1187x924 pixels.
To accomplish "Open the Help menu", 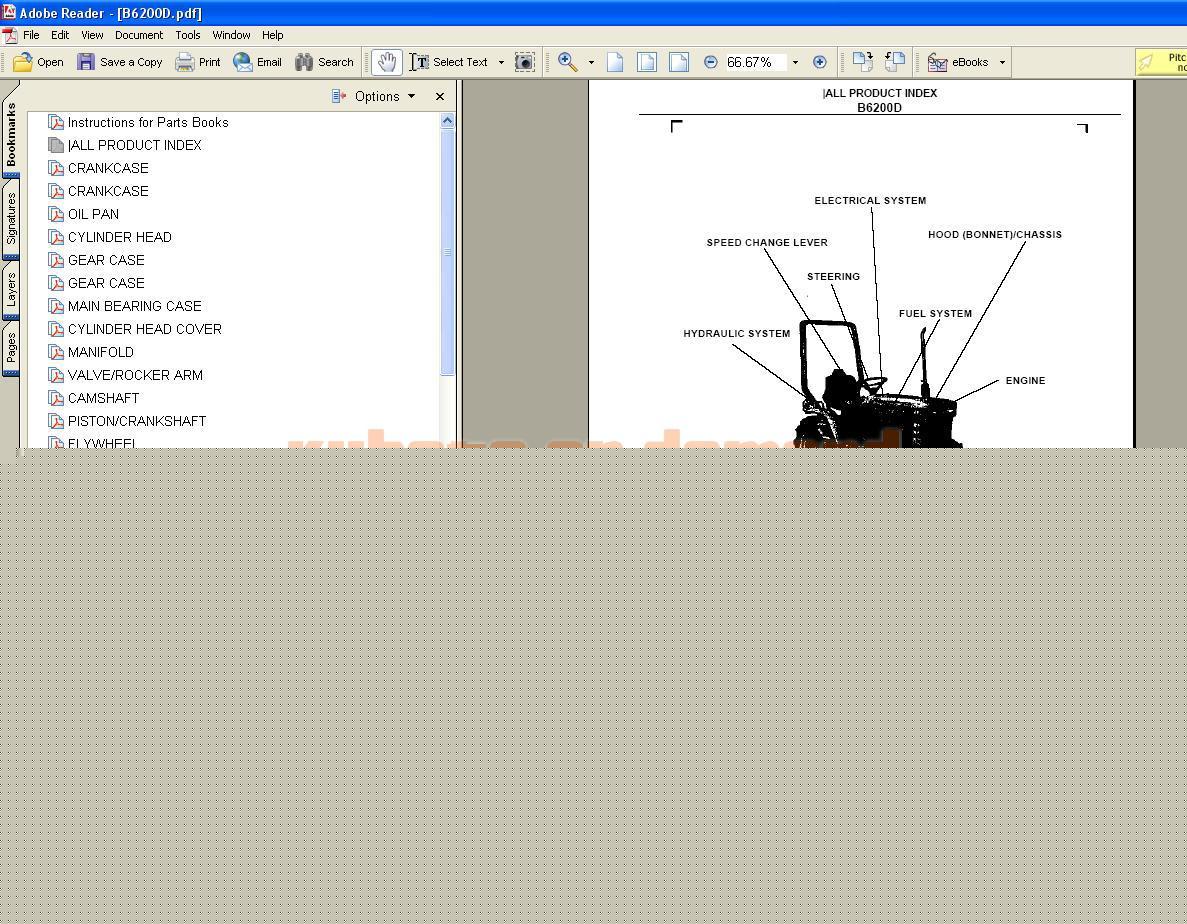I will [273, 35].
